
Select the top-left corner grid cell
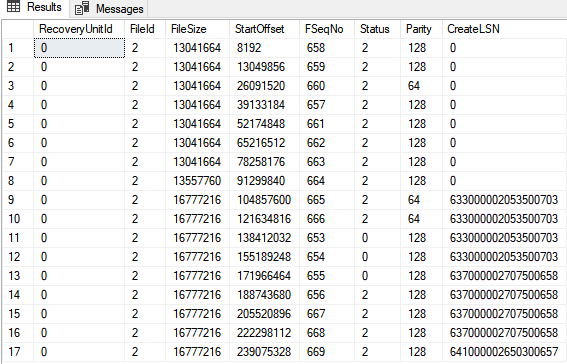pos(18,29)
